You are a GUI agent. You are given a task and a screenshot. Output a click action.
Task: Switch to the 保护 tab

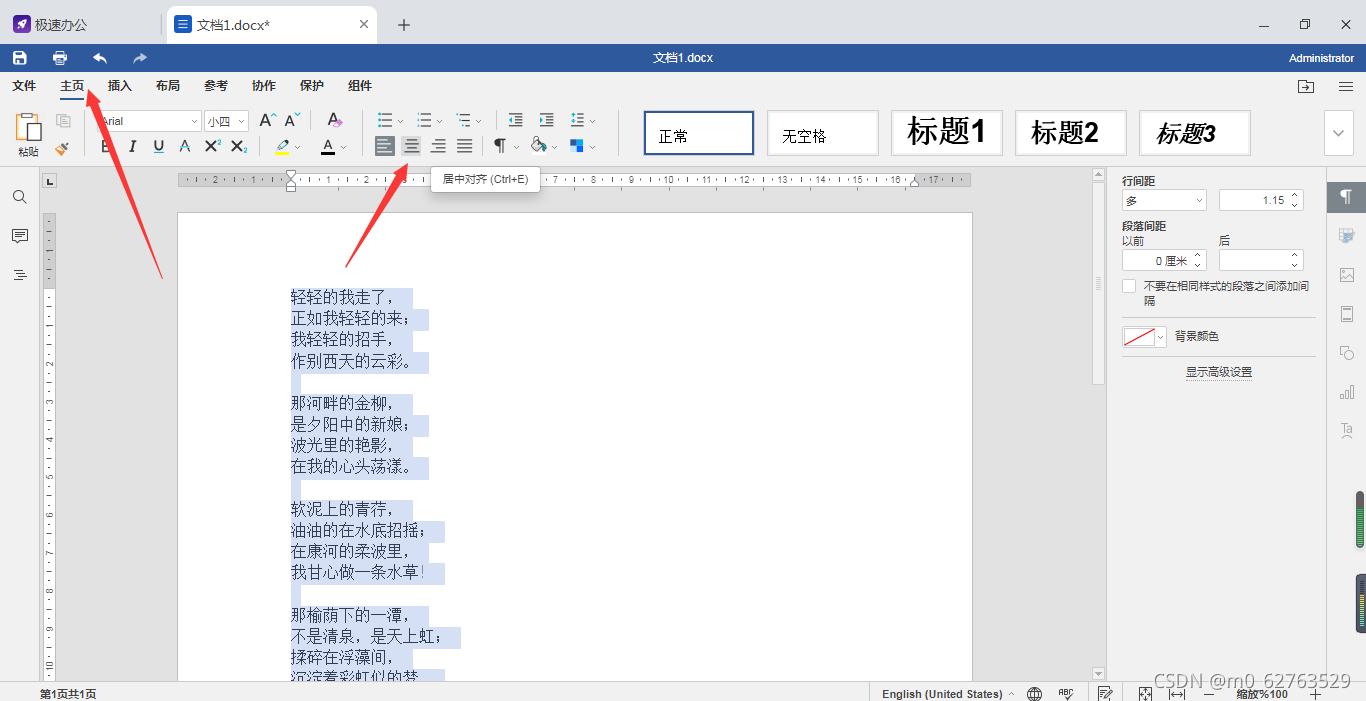(x=312, y=86)
